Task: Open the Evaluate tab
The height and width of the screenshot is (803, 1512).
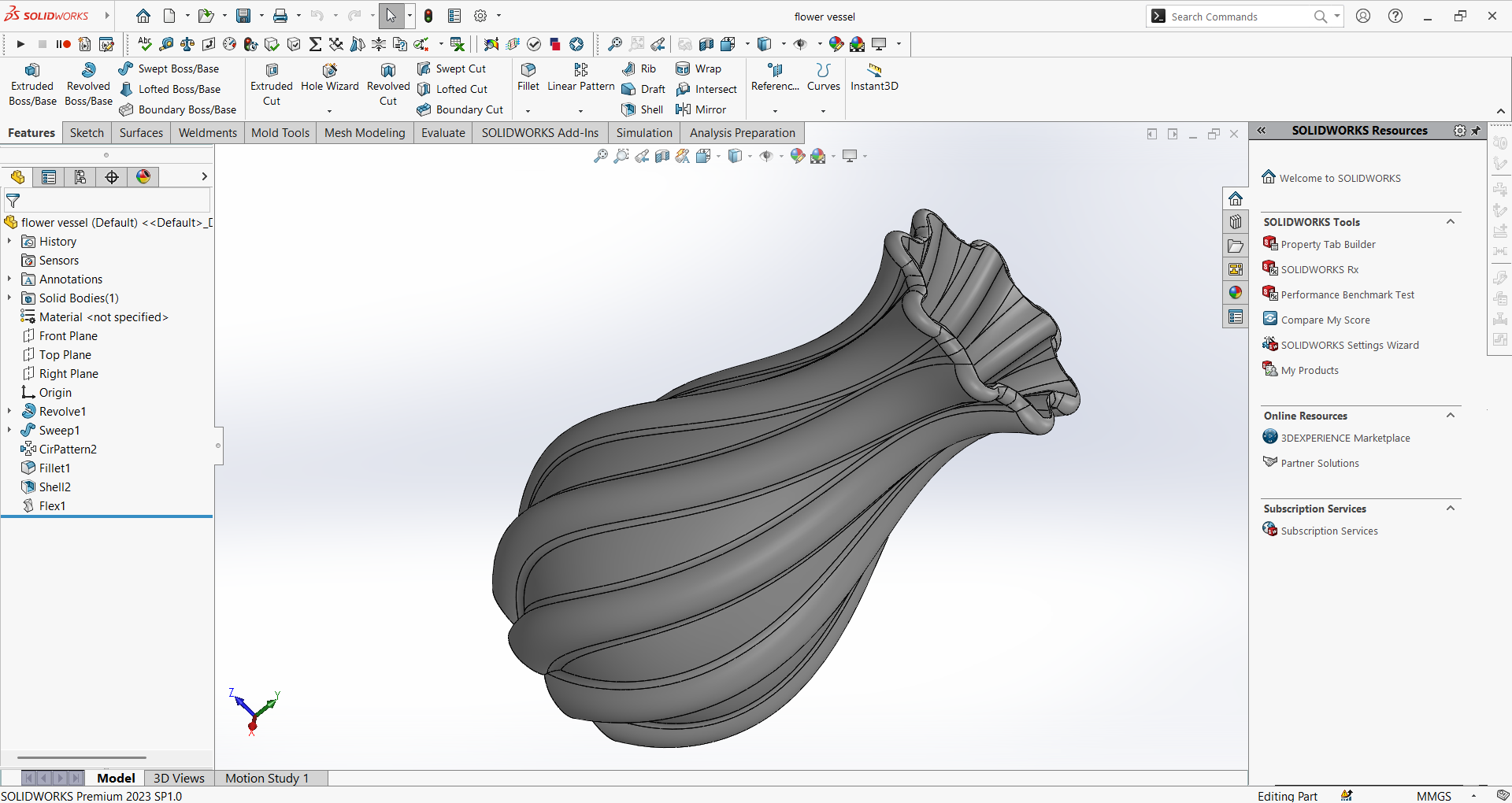Action: pos(443,133)
